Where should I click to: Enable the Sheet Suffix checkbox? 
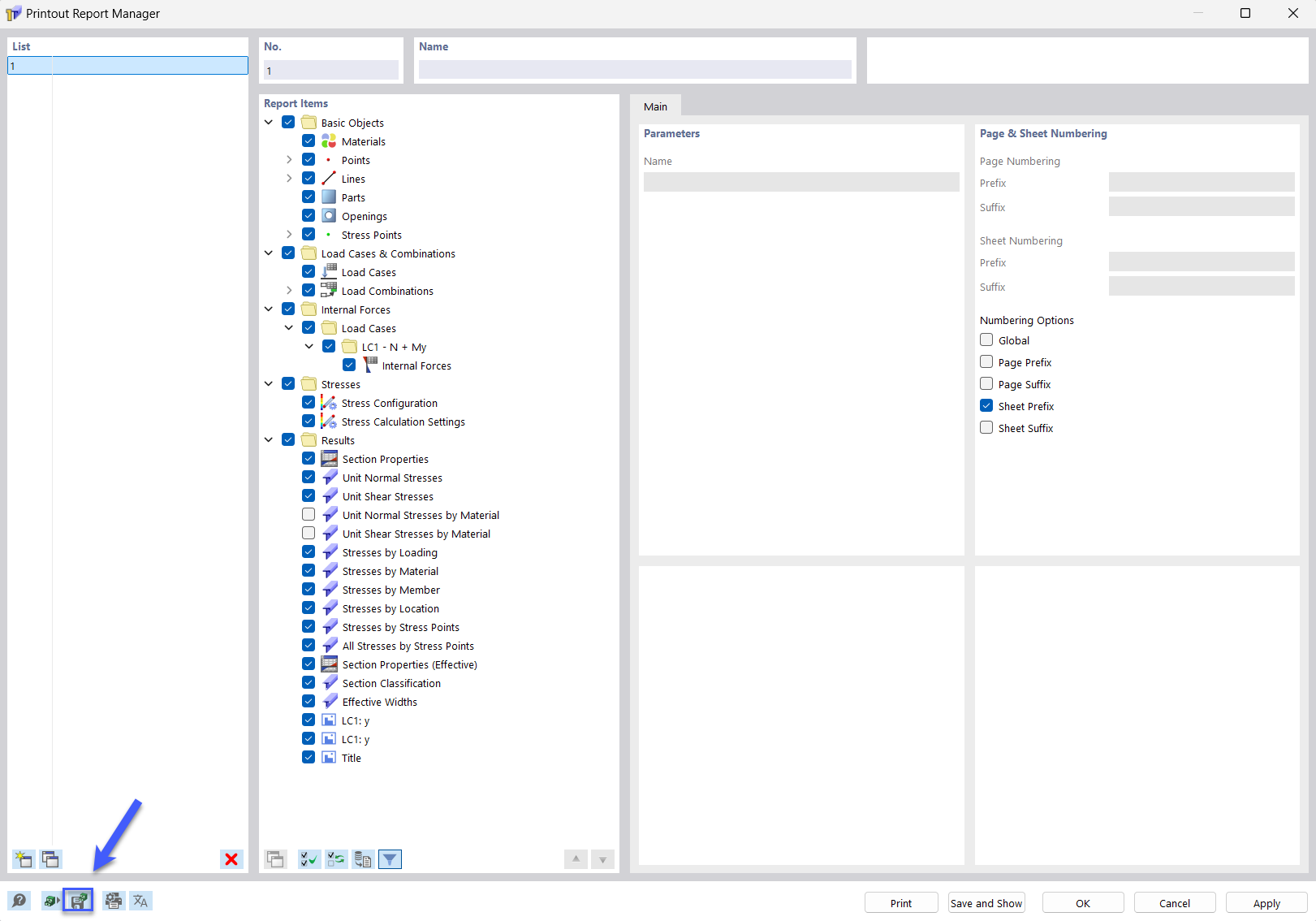[x=986, y=428]
